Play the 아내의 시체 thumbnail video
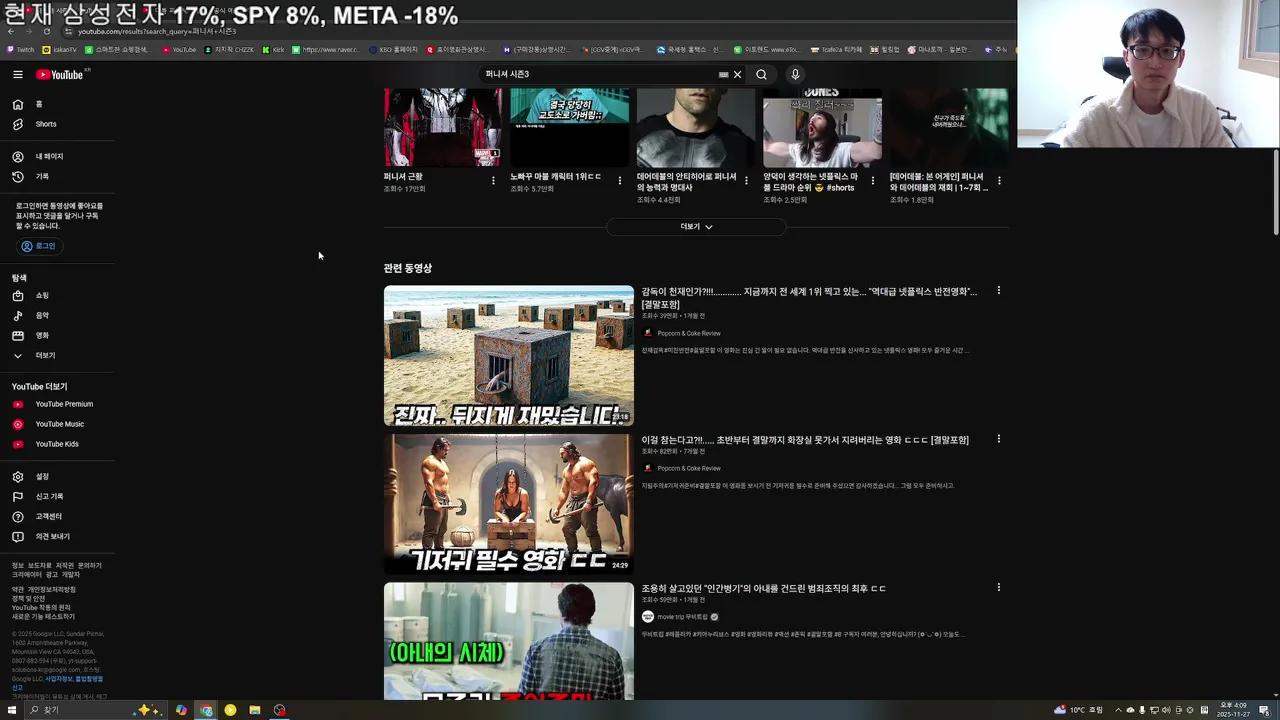 pos(509,641)
